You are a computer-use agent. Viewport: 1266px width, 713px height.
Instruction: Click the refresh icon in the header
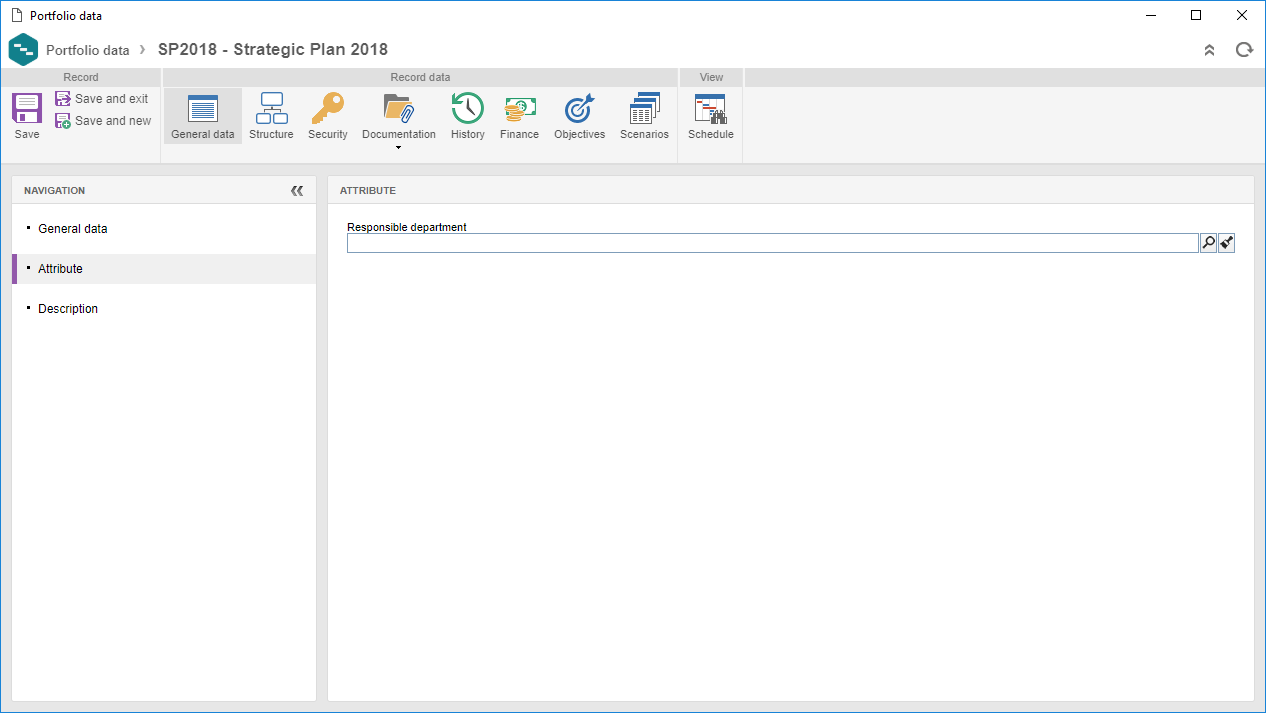(x=1244, y=50)
